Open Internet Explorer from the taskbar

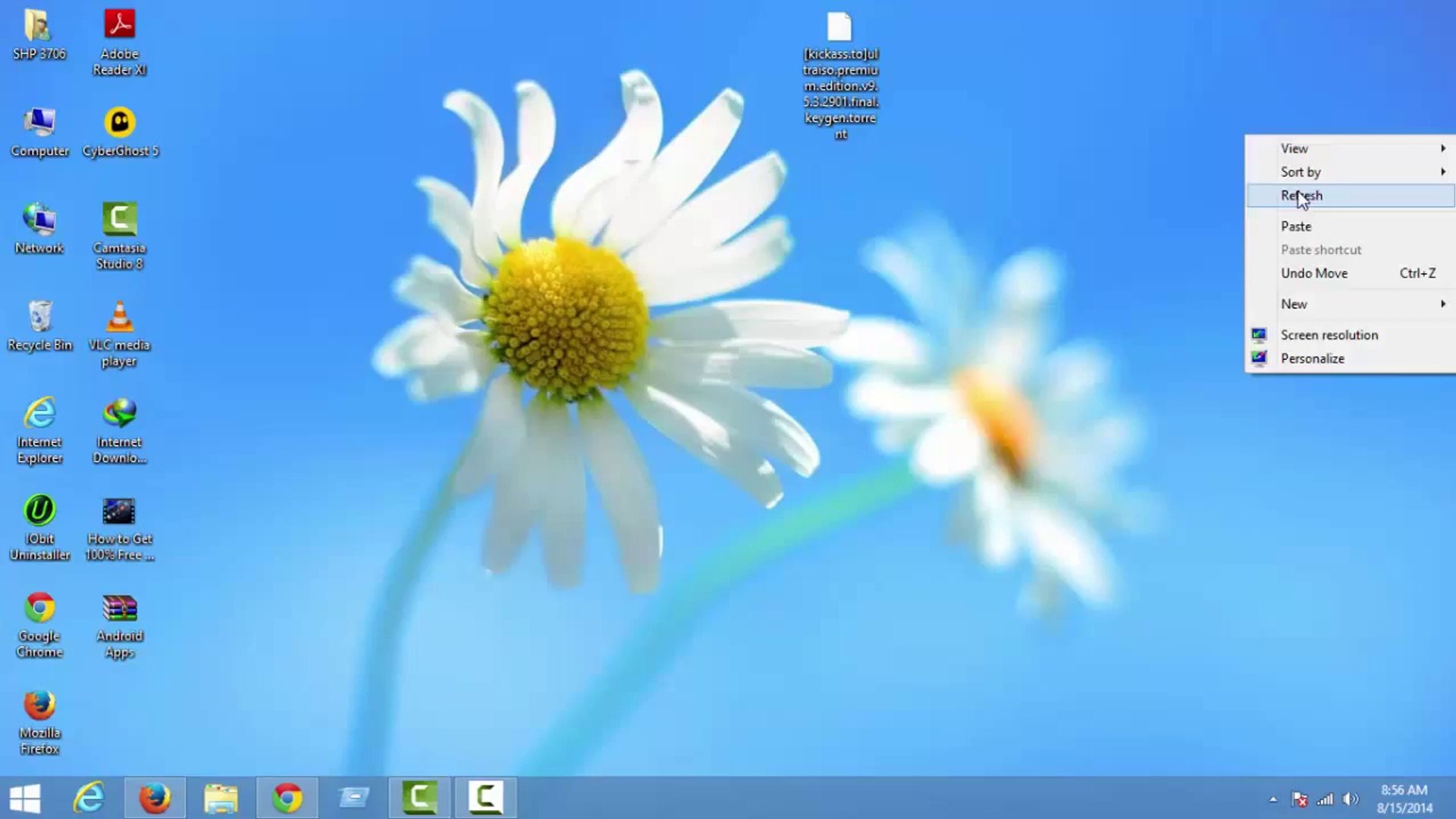click(x=89, y=798)
